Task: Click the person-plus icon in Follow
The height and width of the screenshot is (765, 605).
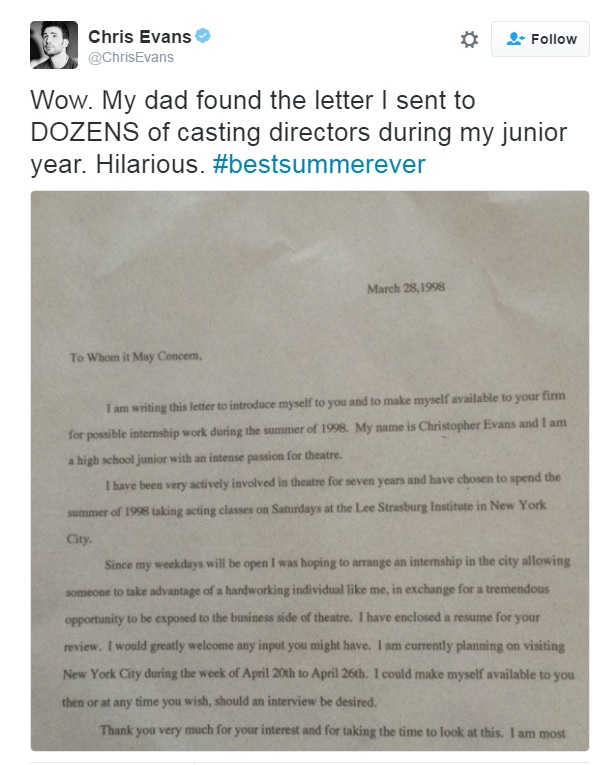Action: tap(515, 39)
